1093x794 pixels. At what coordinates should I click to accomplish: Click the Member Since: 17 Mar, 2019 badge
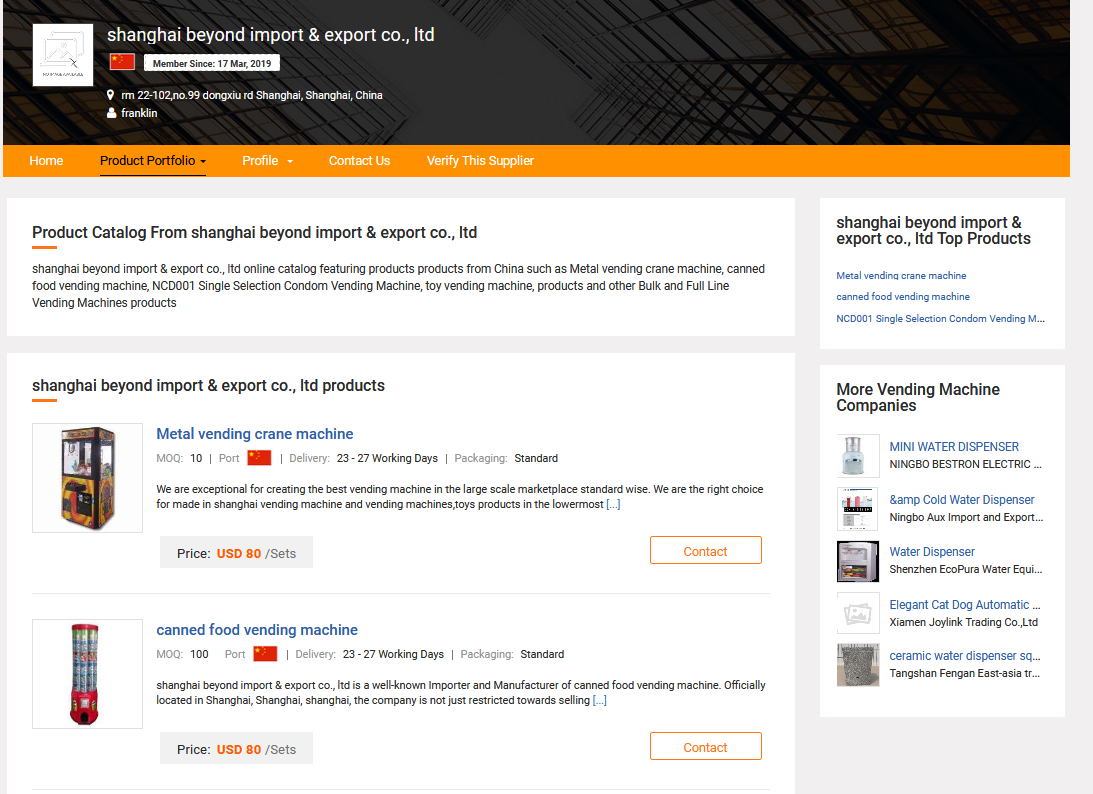click(x=212, y=63)
